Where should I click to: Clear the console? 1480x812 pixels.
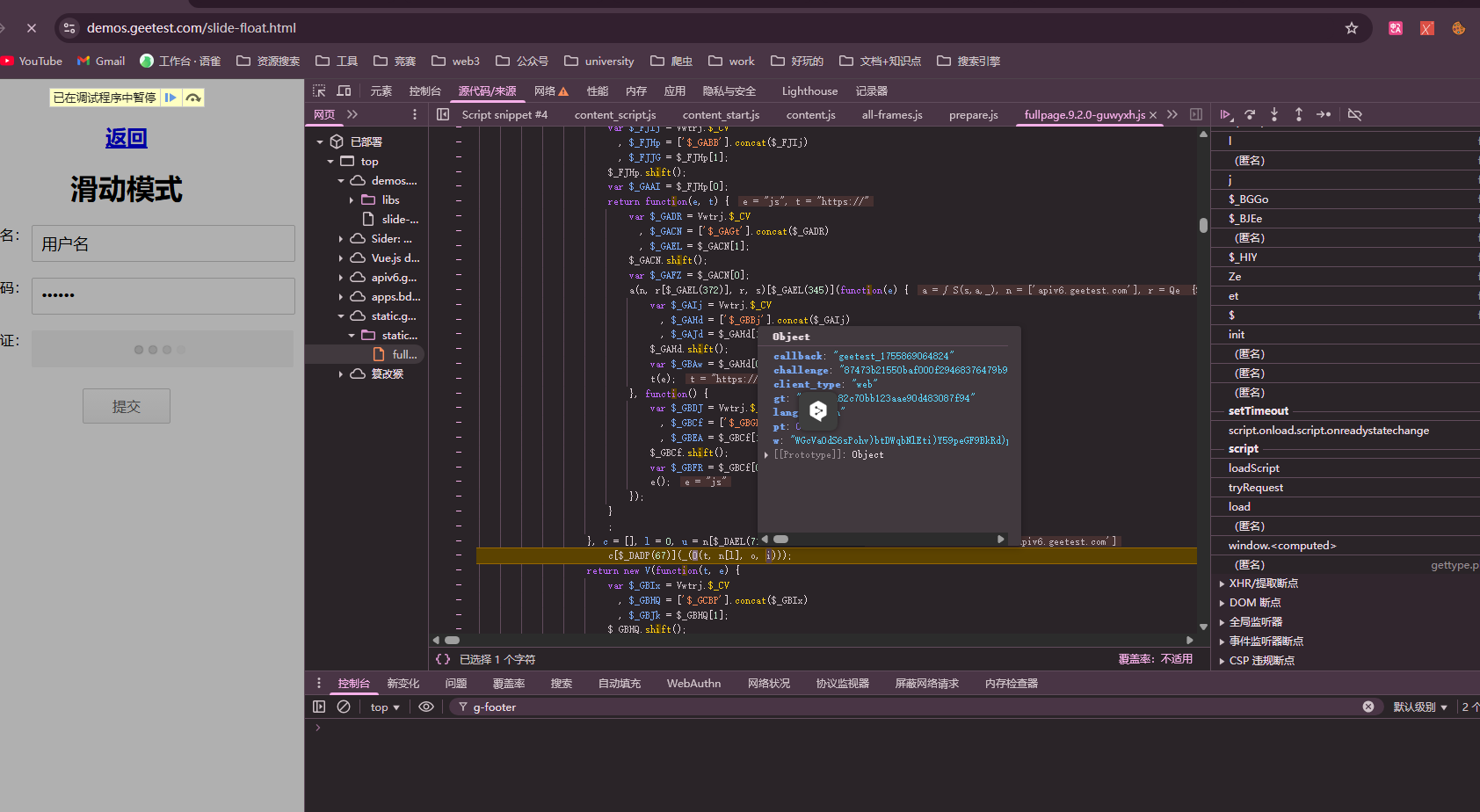(344, 707)
